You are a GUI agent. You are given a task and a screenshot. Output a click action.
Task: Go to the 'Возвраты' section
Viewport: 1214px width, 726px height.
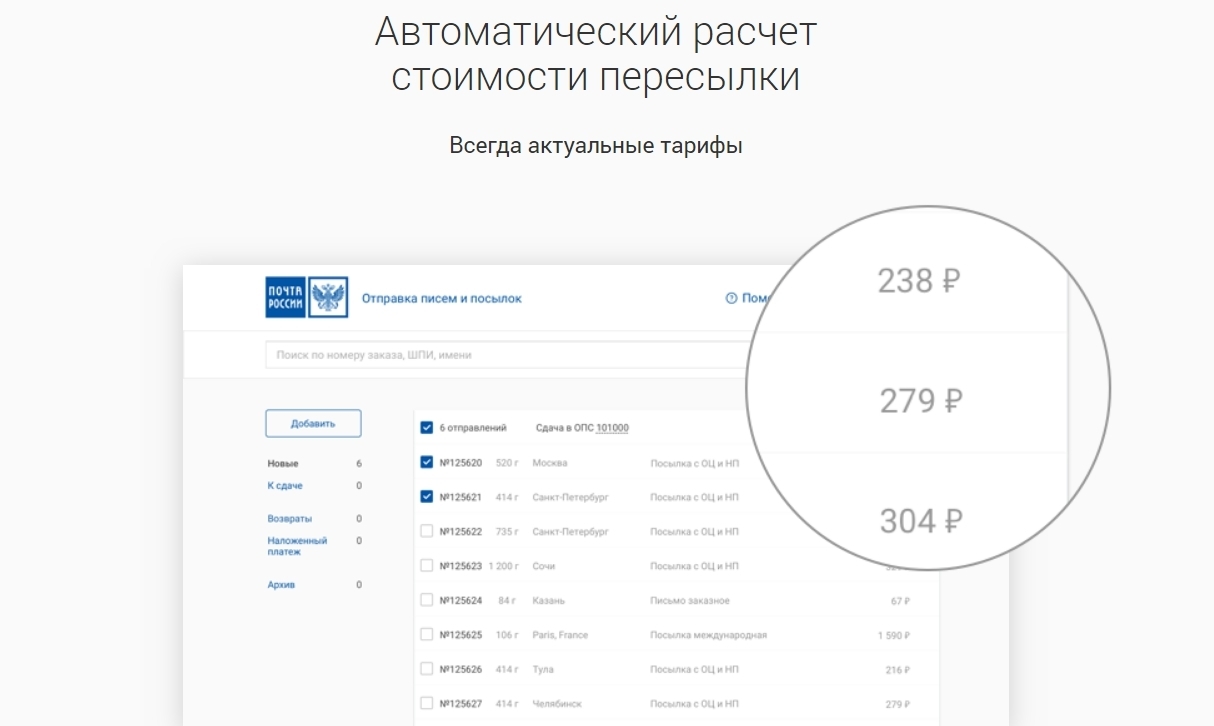pos(289,519)
